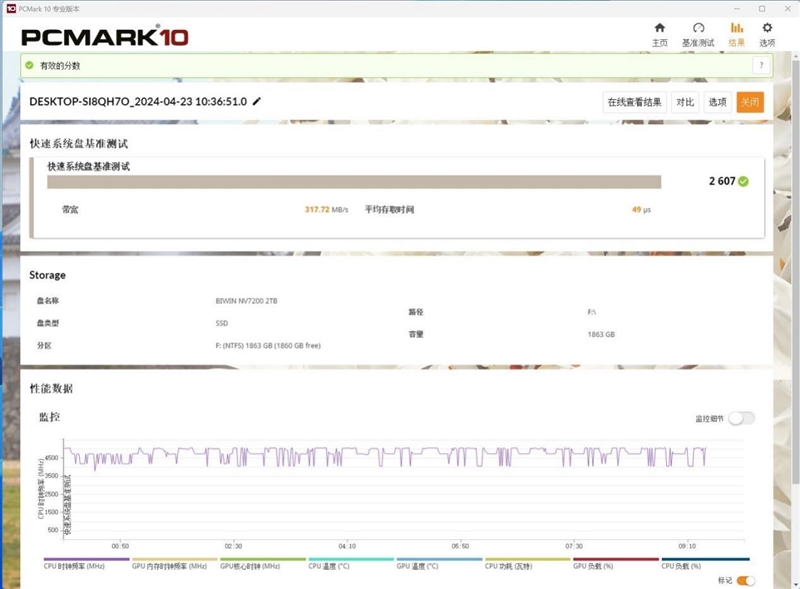Click the 性能数据 section heading
This screenshot has height=589, width=800.
pos(51,388)
